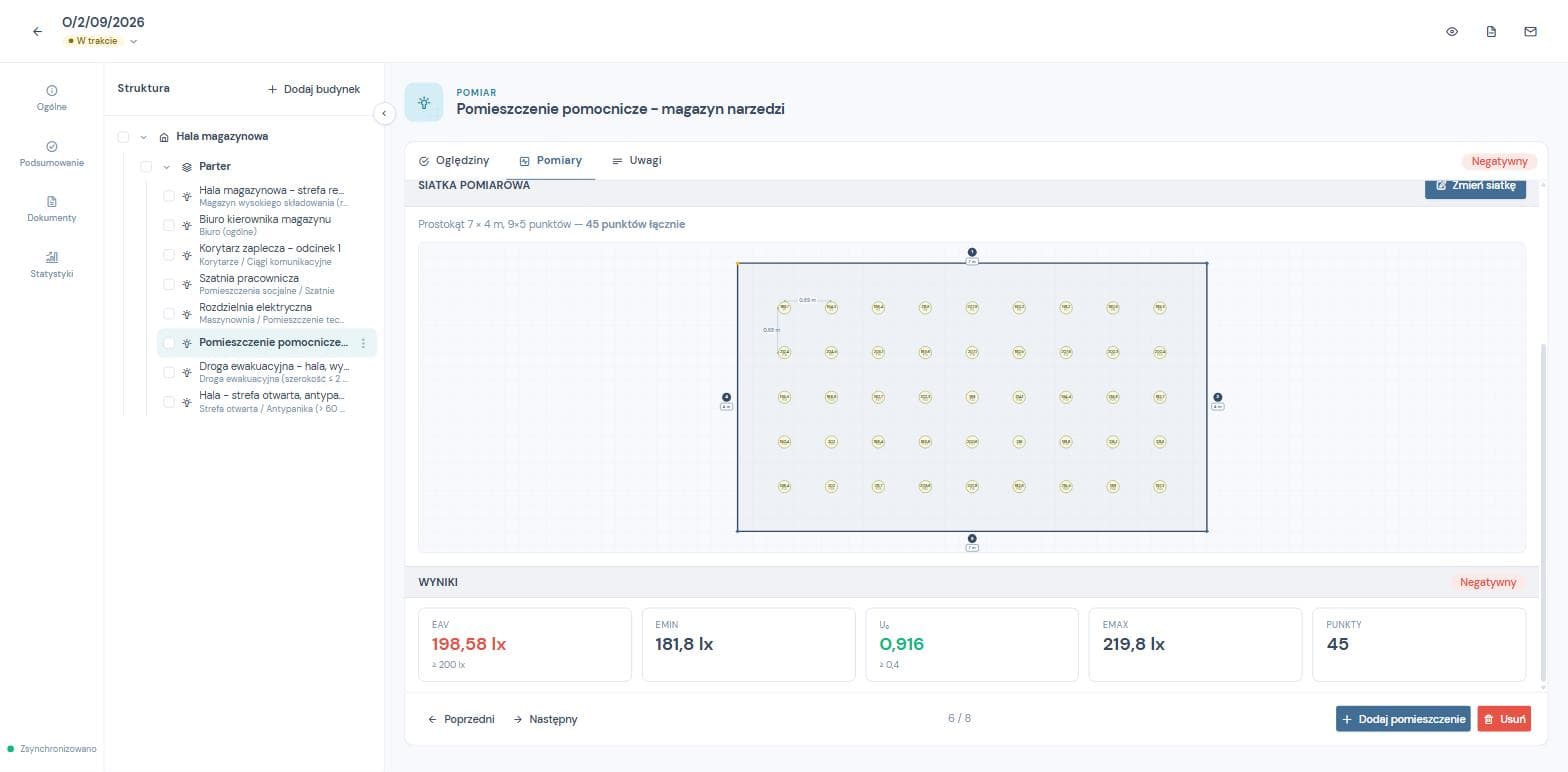Click the bottom edge marker of the grid
Viewport: 1568px width, 772px height.
tap(972, 539)
